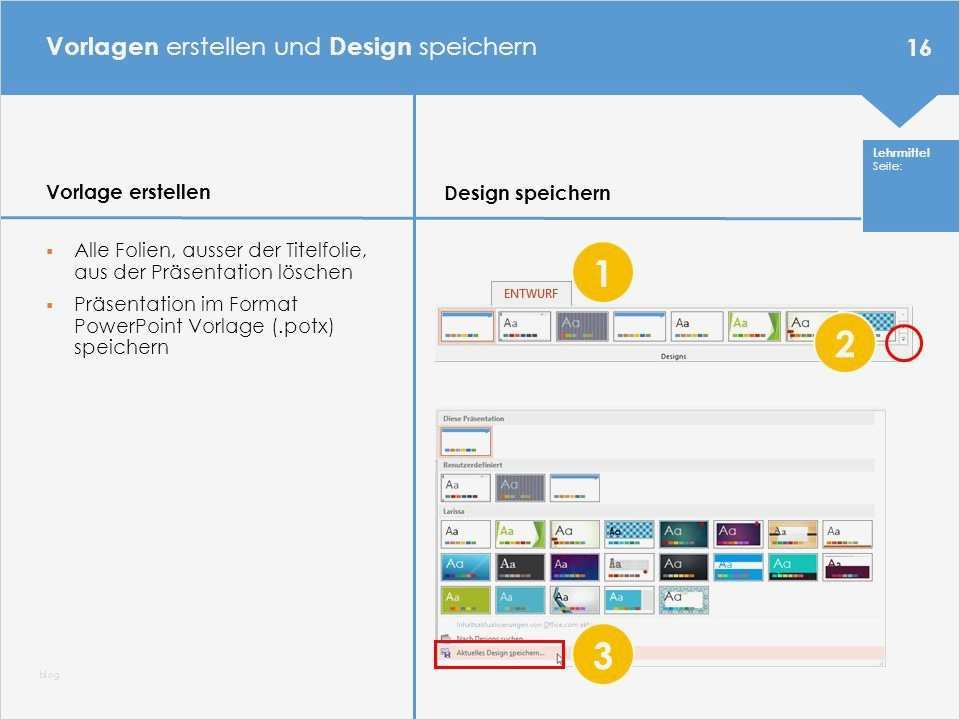Select the blue checkered Aa theme
Image resolution: width=960 pixels, height=720 pixels.
click(629, 530)
